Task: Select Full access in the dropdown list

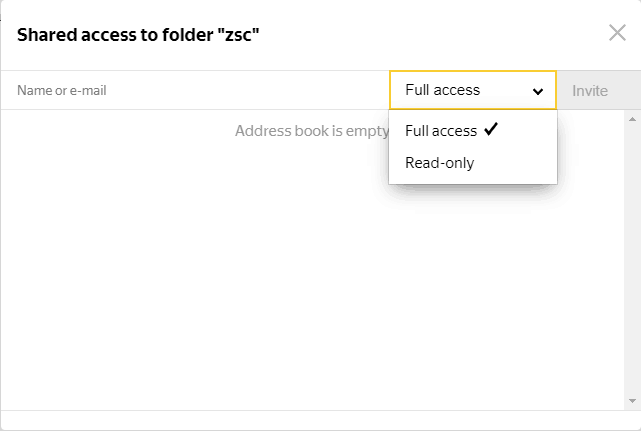Action: [x=441, y=131]
